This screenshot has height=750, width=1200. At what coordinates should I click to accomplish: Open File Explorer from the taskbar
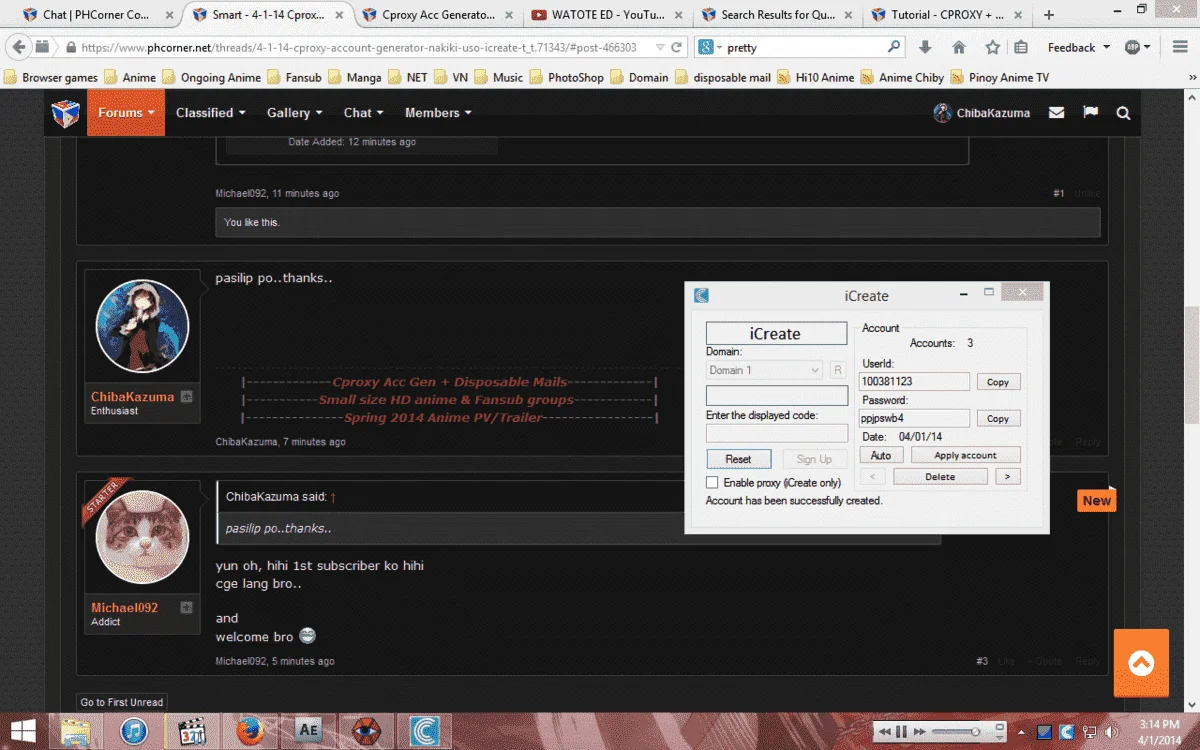click(x=75, y=732)
